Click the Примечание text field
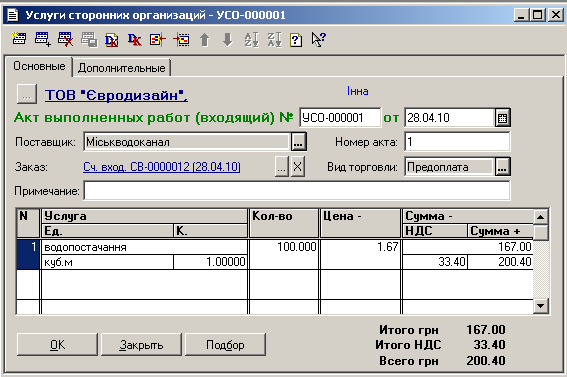Viewport: 567px width, 377px height. (297, 190)
